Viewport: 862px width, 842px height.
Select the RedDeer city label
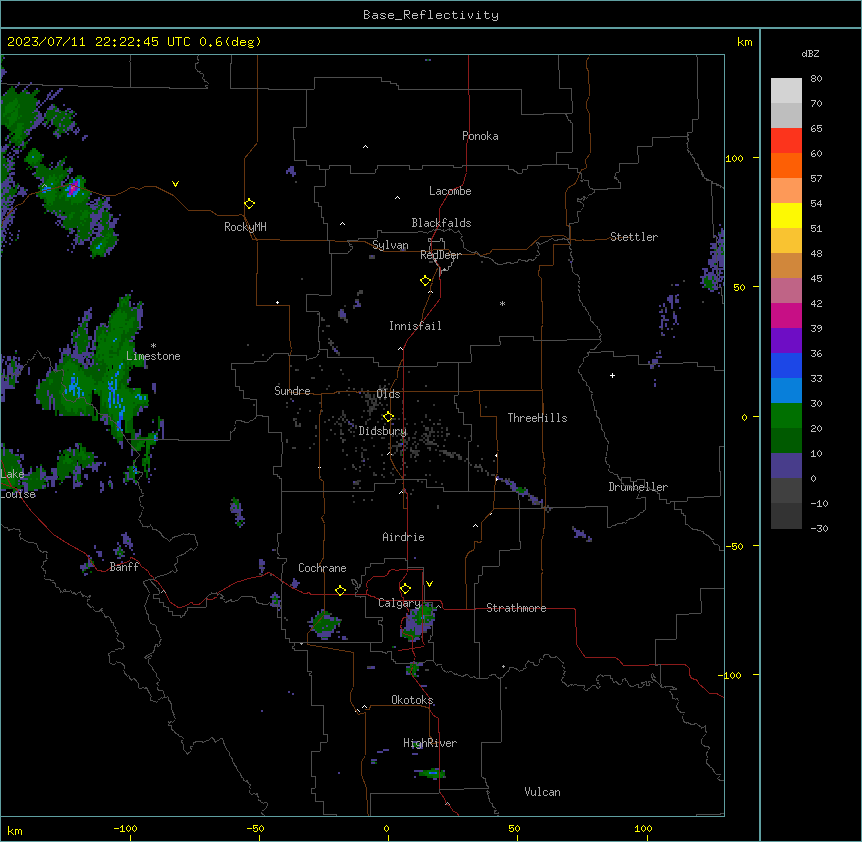[x=440, y=255]
